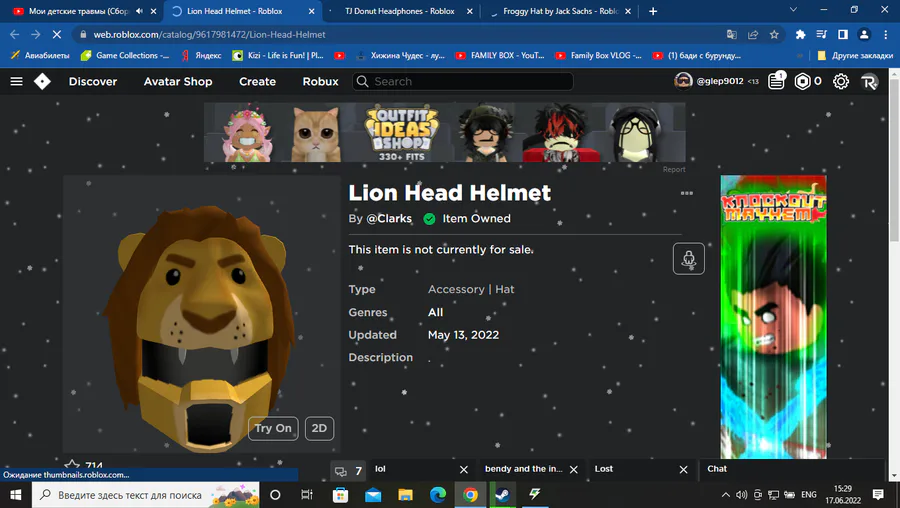This screenshot has width=900, height=508.
Task: Open FAMILY BOX YouTube bookmark
Action: click(x=500, y=56)
